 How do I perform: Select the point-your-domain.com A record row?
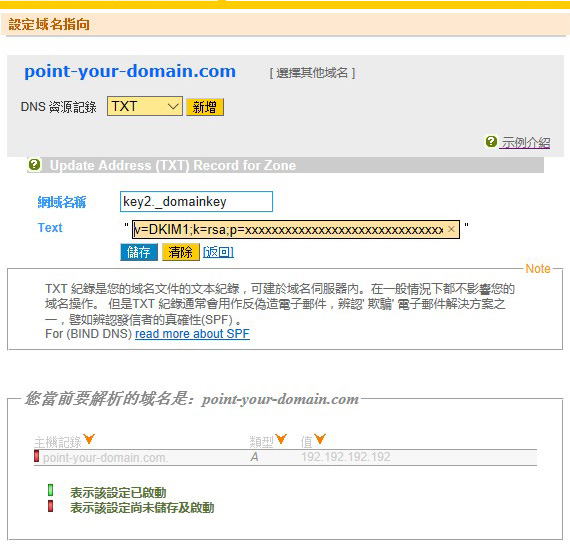point(285,457)
